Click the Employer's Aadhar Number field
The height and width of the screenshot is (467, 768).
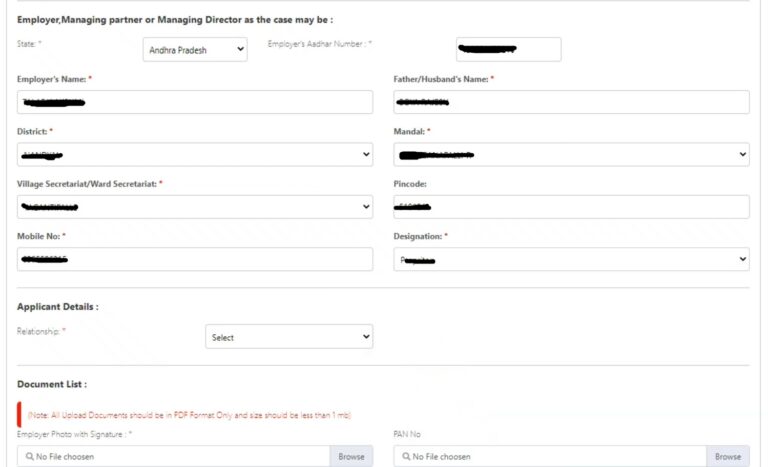(508, 49)
